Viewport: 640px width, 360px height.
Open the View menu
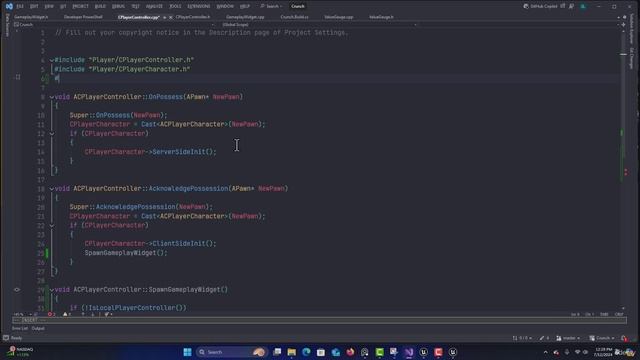[49, 6]
